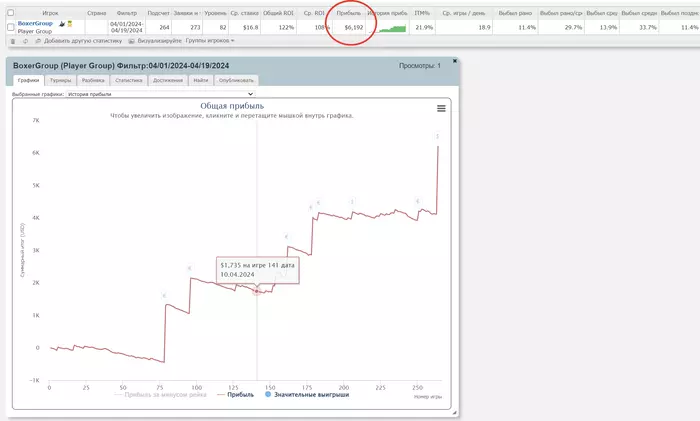
Task: Click the $16.8 average stake cell
Action: point(244,27)
